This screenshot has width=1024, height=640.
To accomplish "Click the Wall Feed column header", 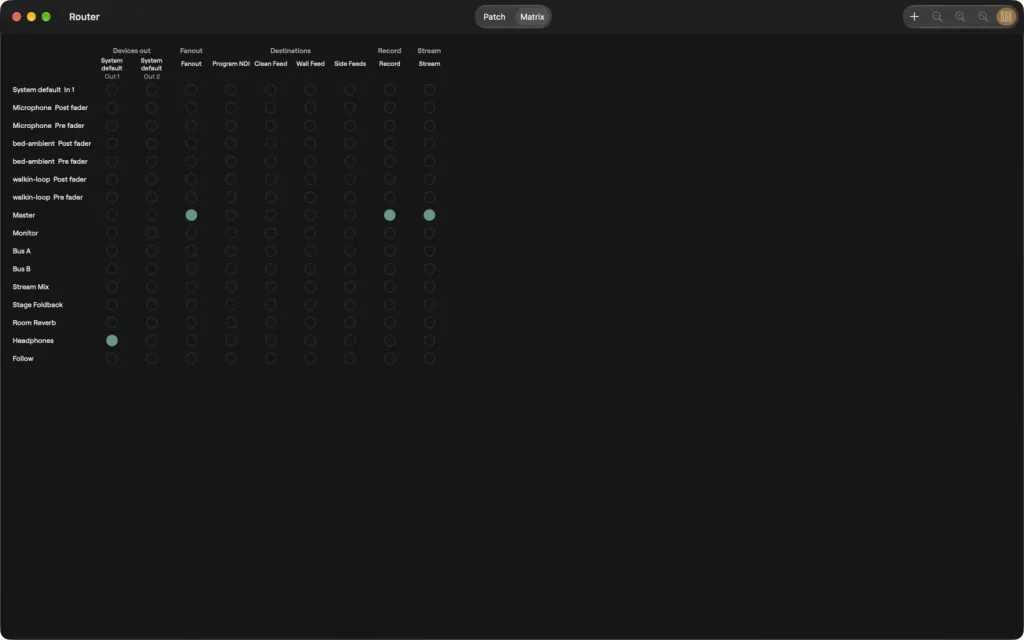I will coord(310,63).
